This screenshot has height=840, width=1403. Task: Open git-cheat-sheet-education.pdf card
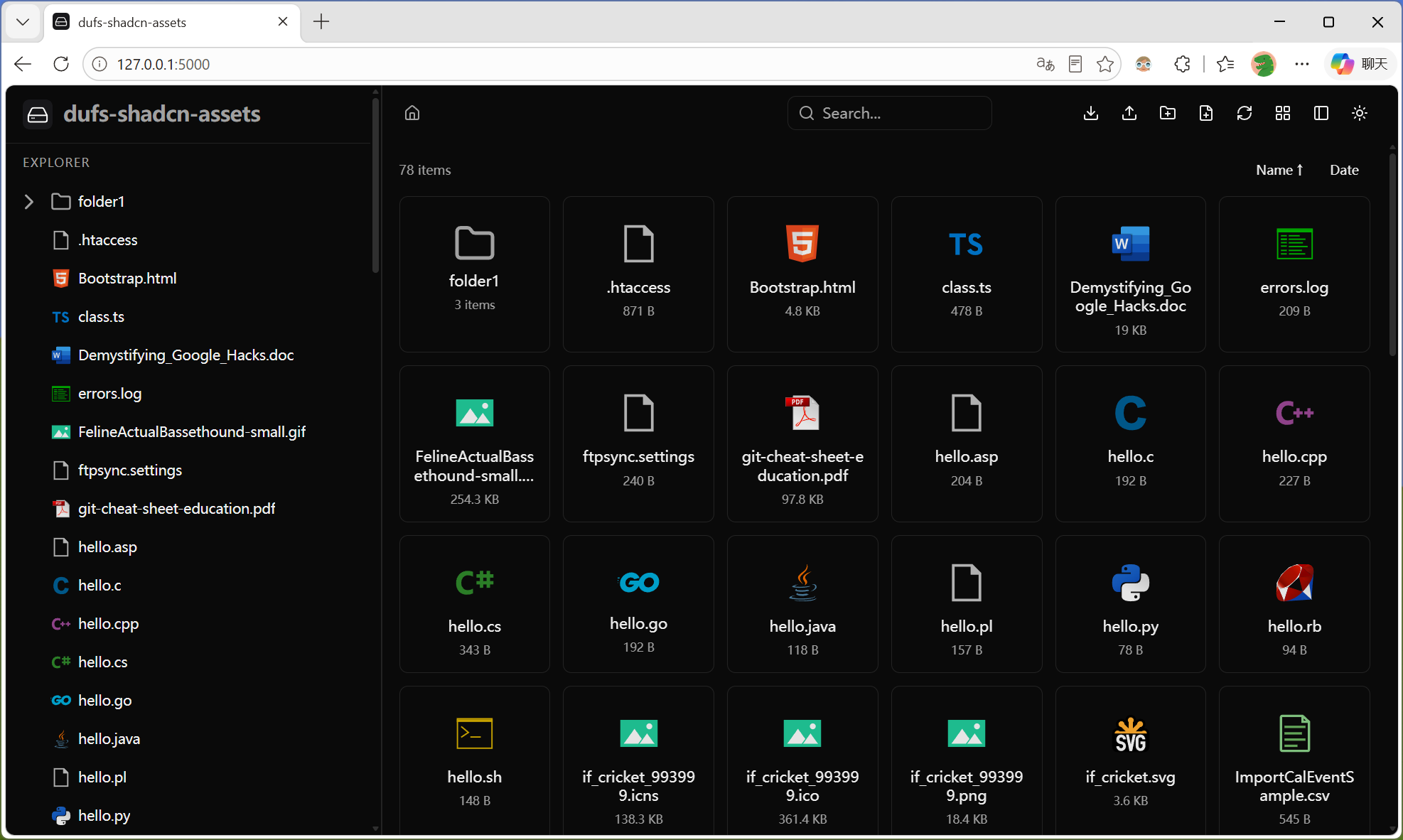point(802,443)
